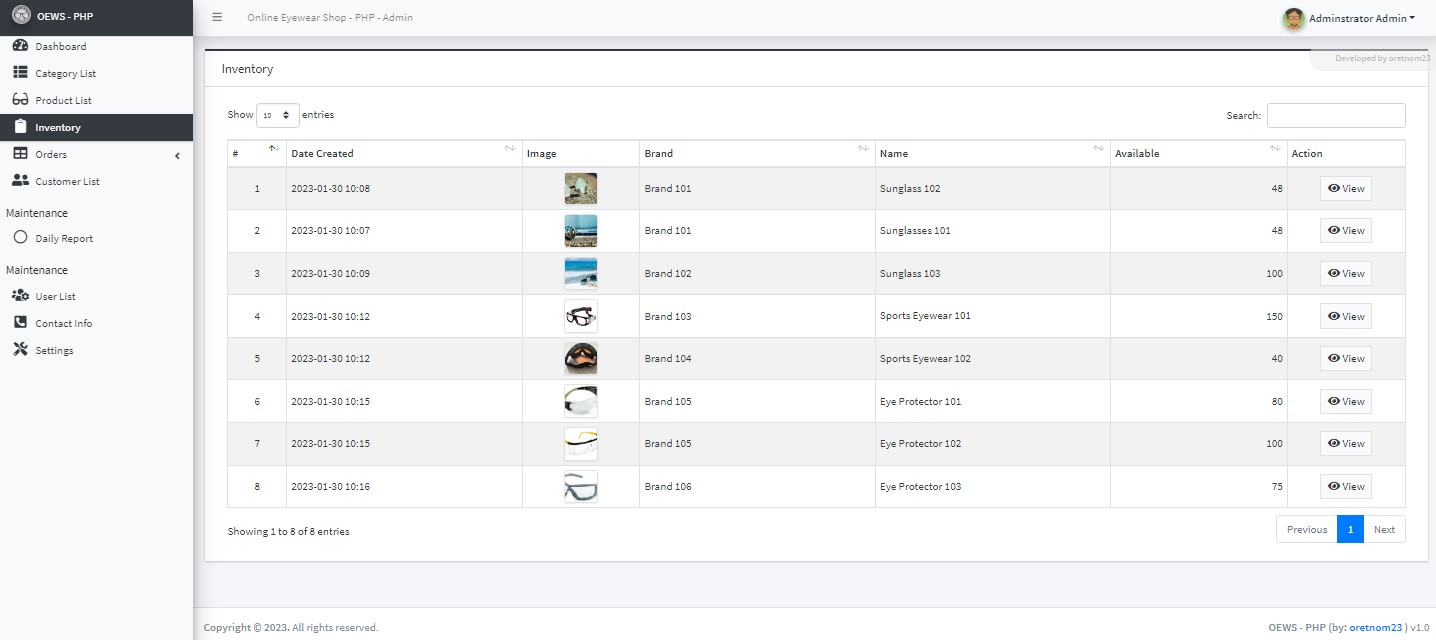
Task: Click the Previous pagination button
Action: pos(1307,529)
